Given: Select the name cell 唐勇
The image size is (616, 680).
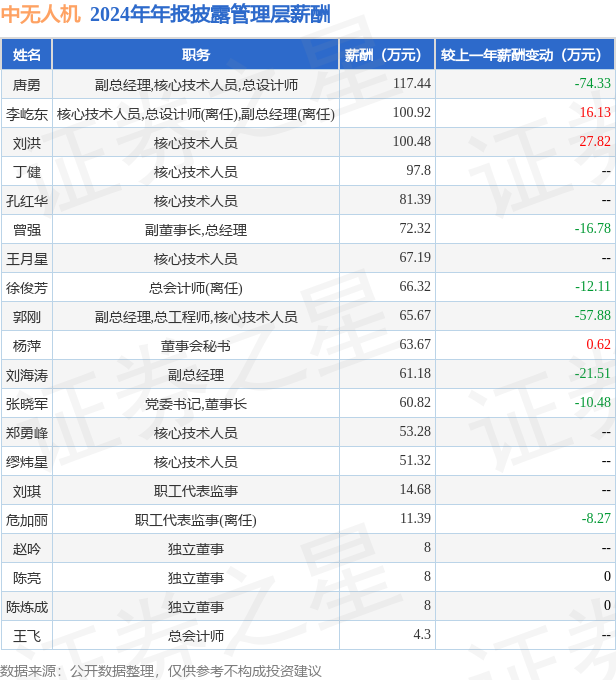Looking at the screenshot, I should tap(26, 85).
